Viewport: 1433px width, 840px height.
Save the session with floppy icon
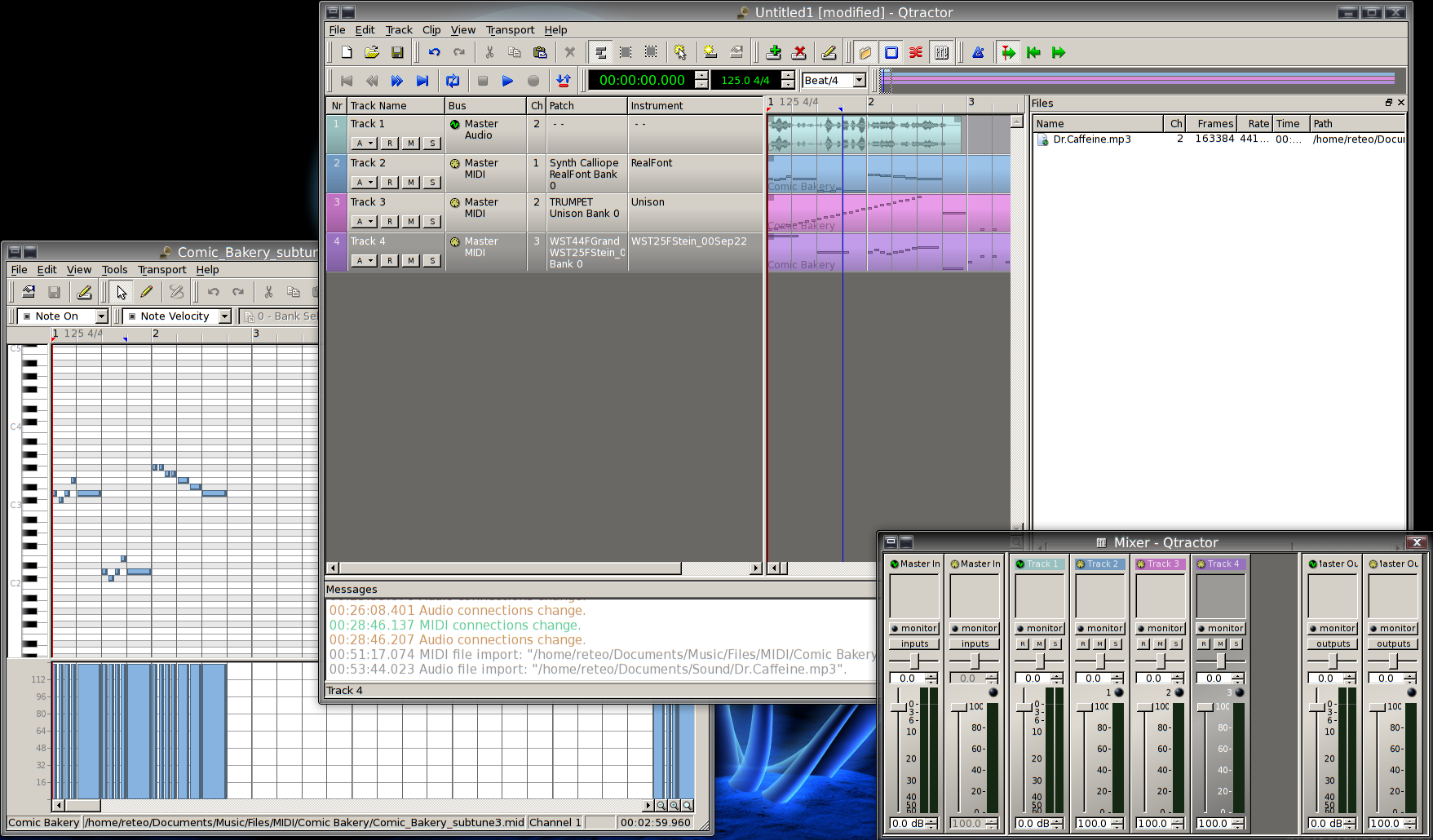coord(397,52)
